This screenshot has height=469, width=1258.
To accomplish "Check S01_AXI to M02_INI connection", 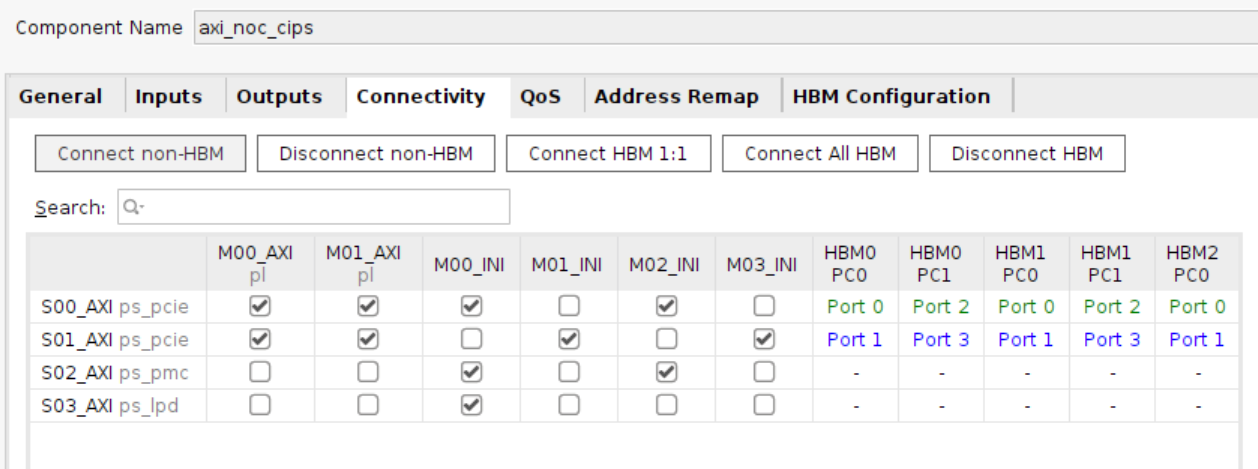I will click(x=666, y=340).
